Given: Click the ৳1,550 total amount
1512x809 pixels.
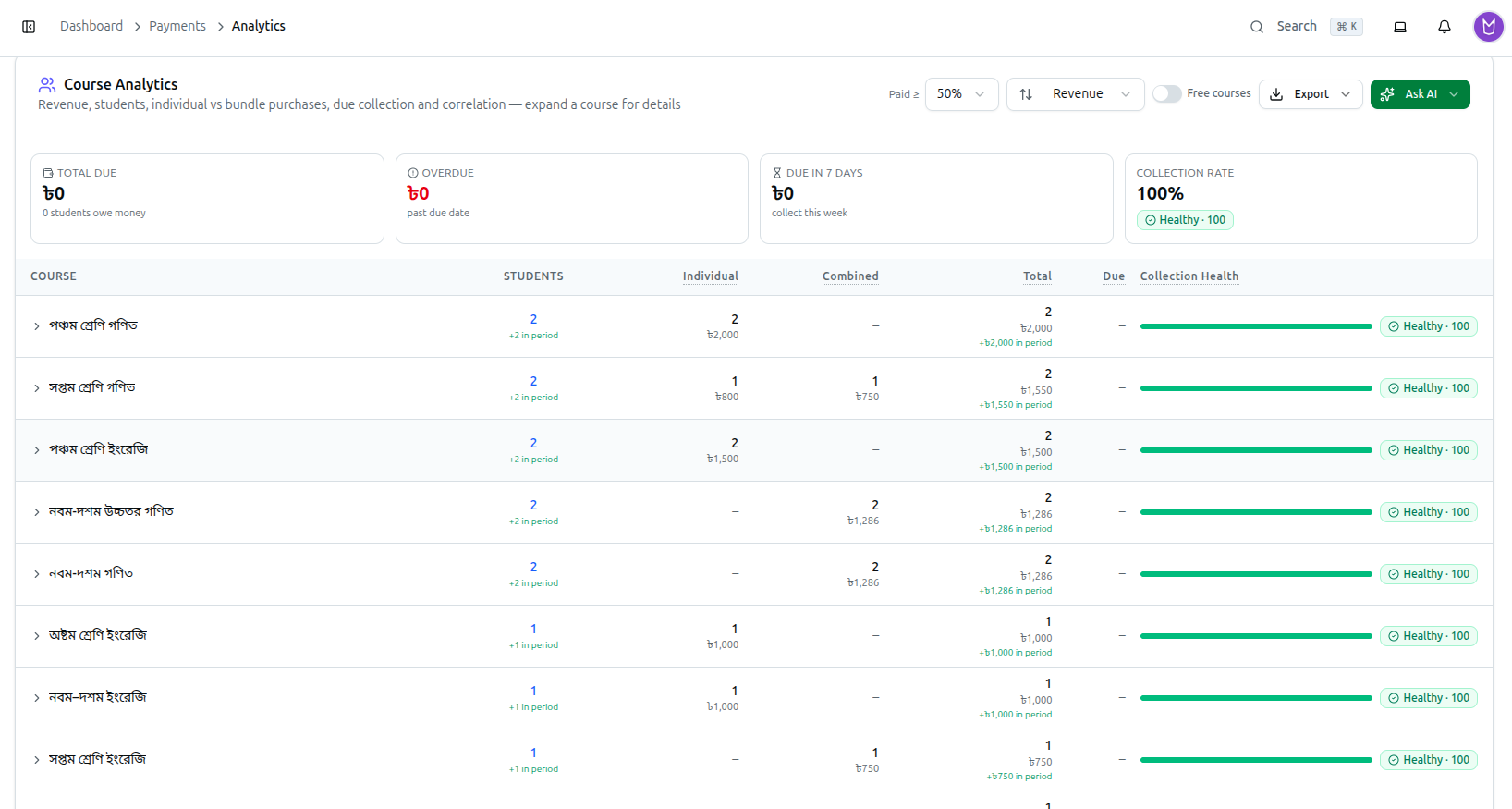Looking at the screenshot, I should point(1036,390).
